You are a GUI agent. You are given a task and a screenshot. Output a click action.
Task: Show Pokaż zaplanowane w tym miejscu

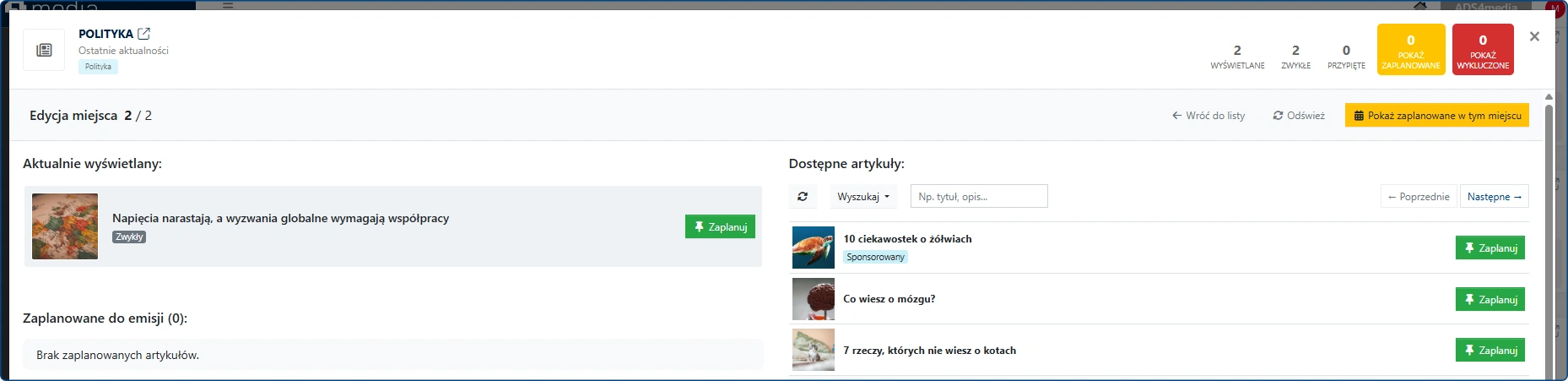[x=1437, y=115]
